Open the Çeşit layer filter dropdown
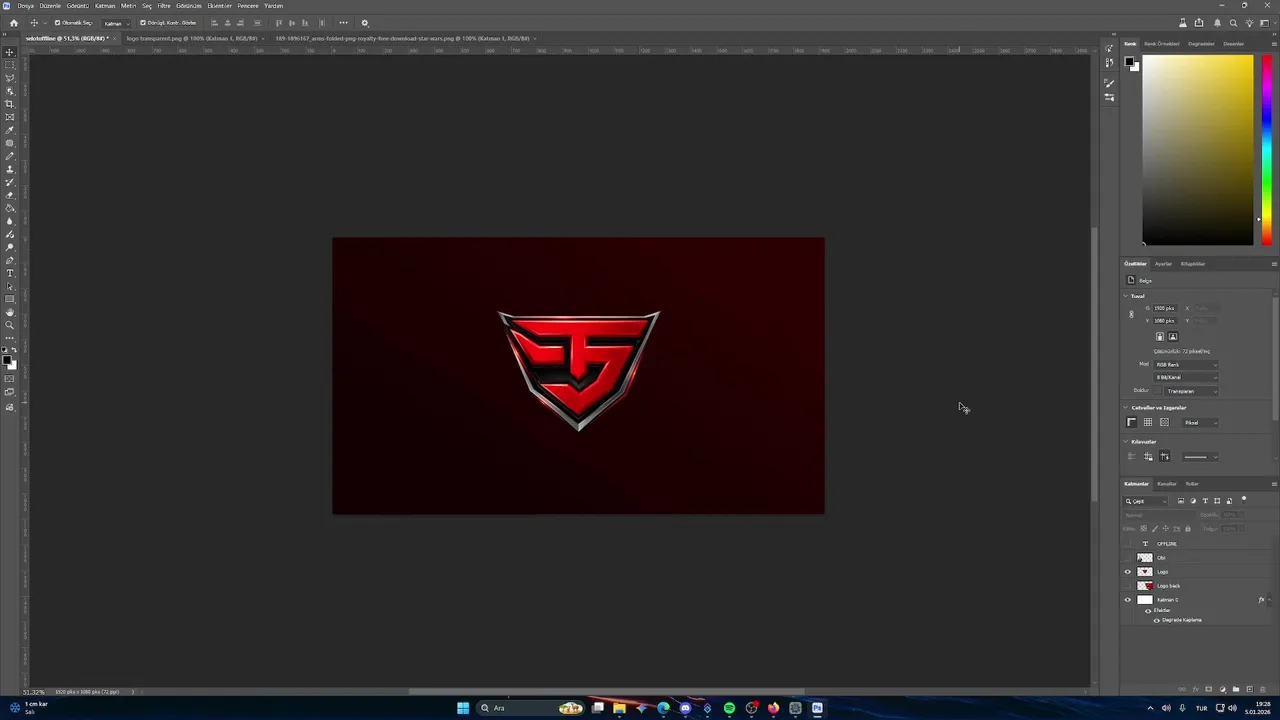Viewport: 1280px width, 720px height. (x=1145, y=501)
